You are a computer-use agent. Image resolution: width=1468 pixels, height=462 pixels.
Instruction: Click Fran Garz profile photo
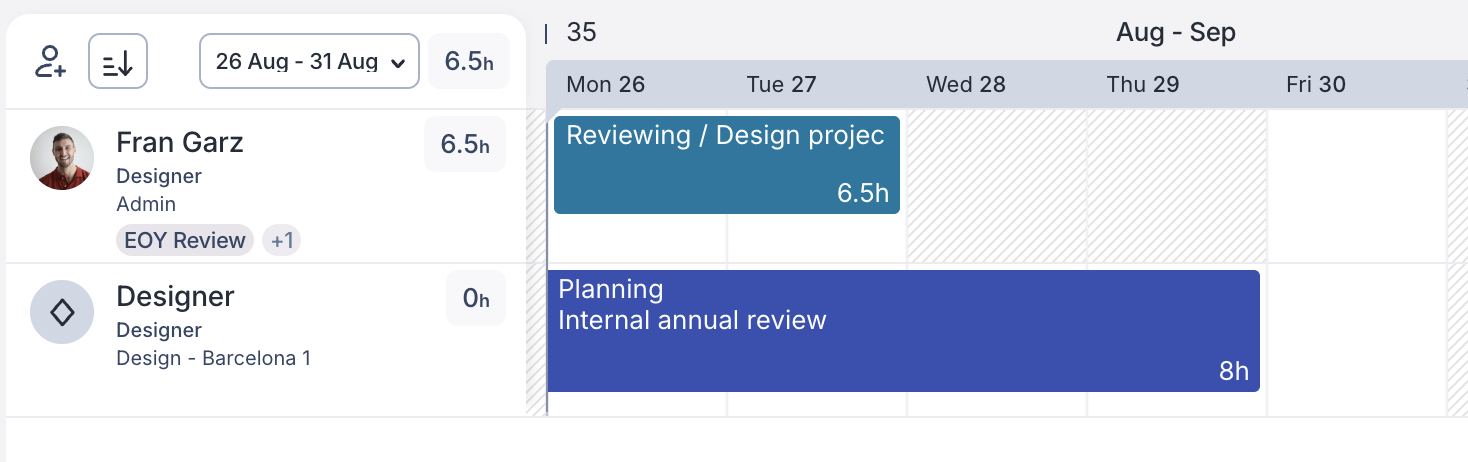(x=62, y=158)
